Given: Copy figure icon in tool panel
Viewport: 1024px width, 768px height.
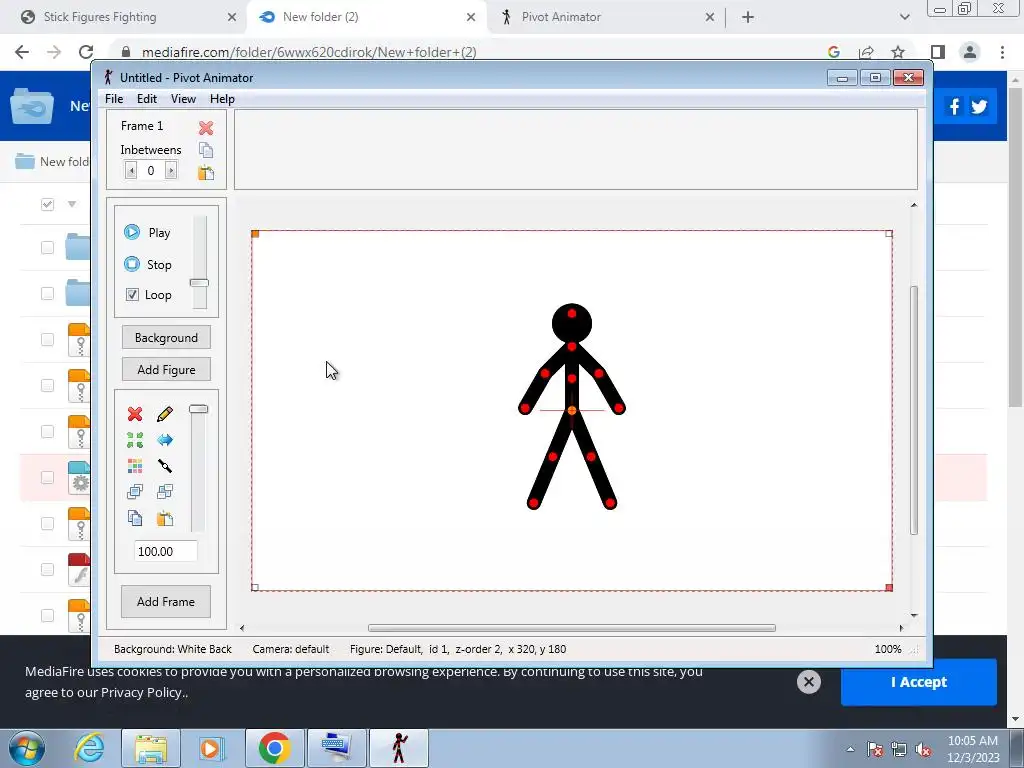Looking at the screenshot, I should (135, 518).
